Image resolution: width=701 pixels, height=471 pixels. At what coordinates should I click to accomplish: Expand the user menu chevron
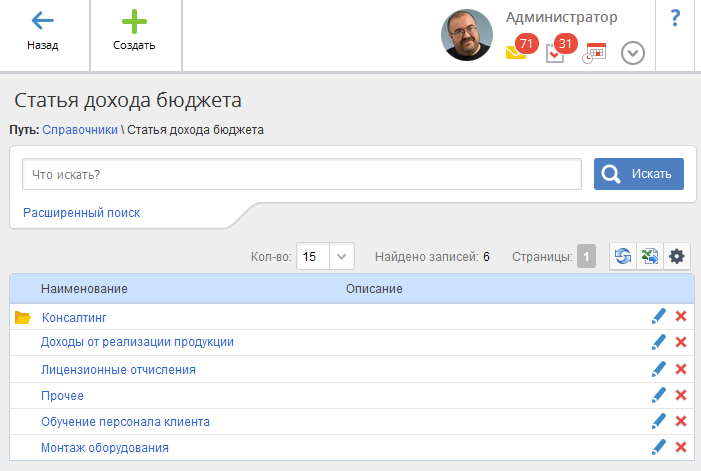pyautogui.click(x=632, y=53)
